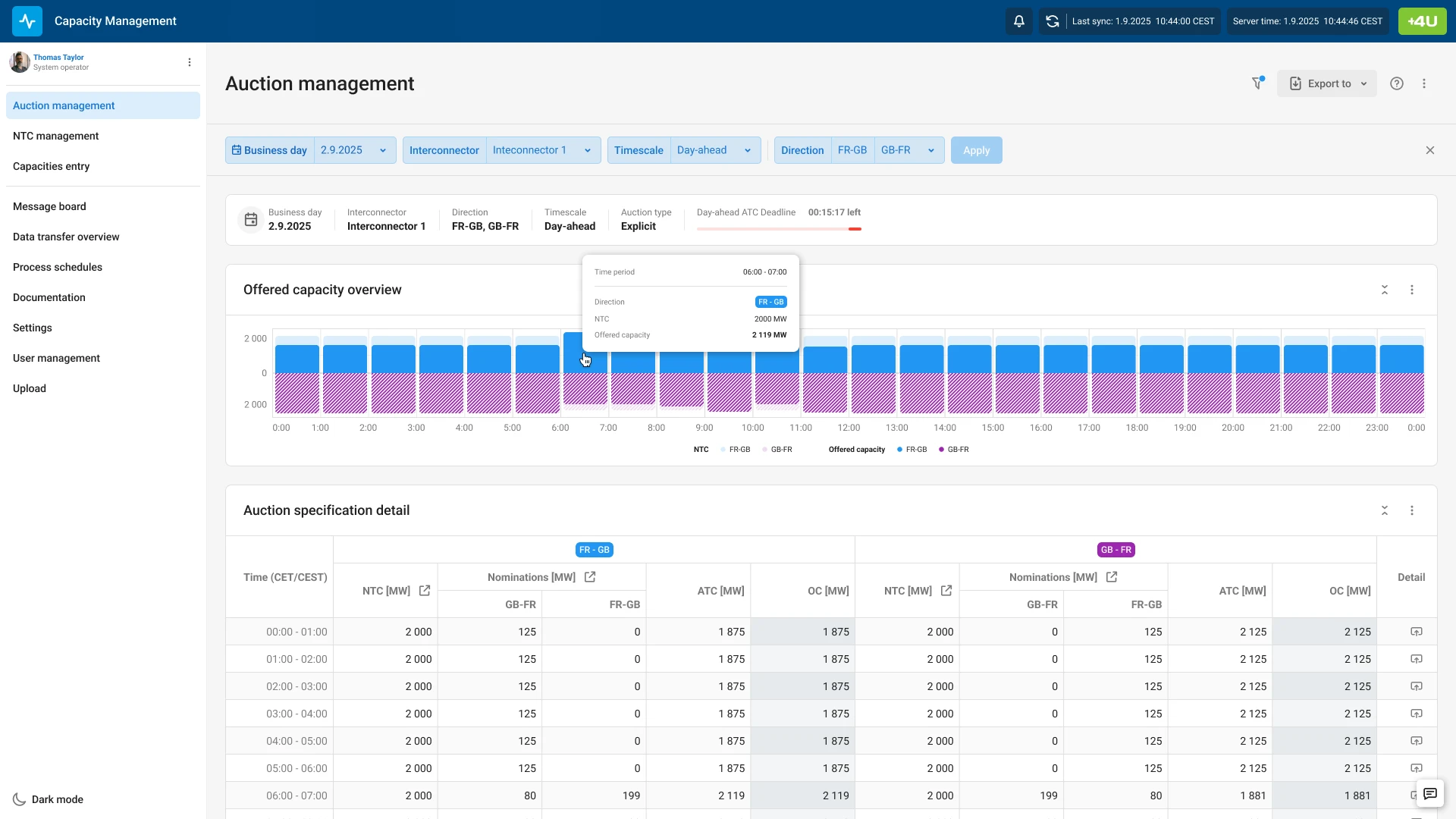Image resolution: width=1456 pixels, height=819 pixels.
Task: Open Thomas Taylor user options menu
Action: click(190, 62)
